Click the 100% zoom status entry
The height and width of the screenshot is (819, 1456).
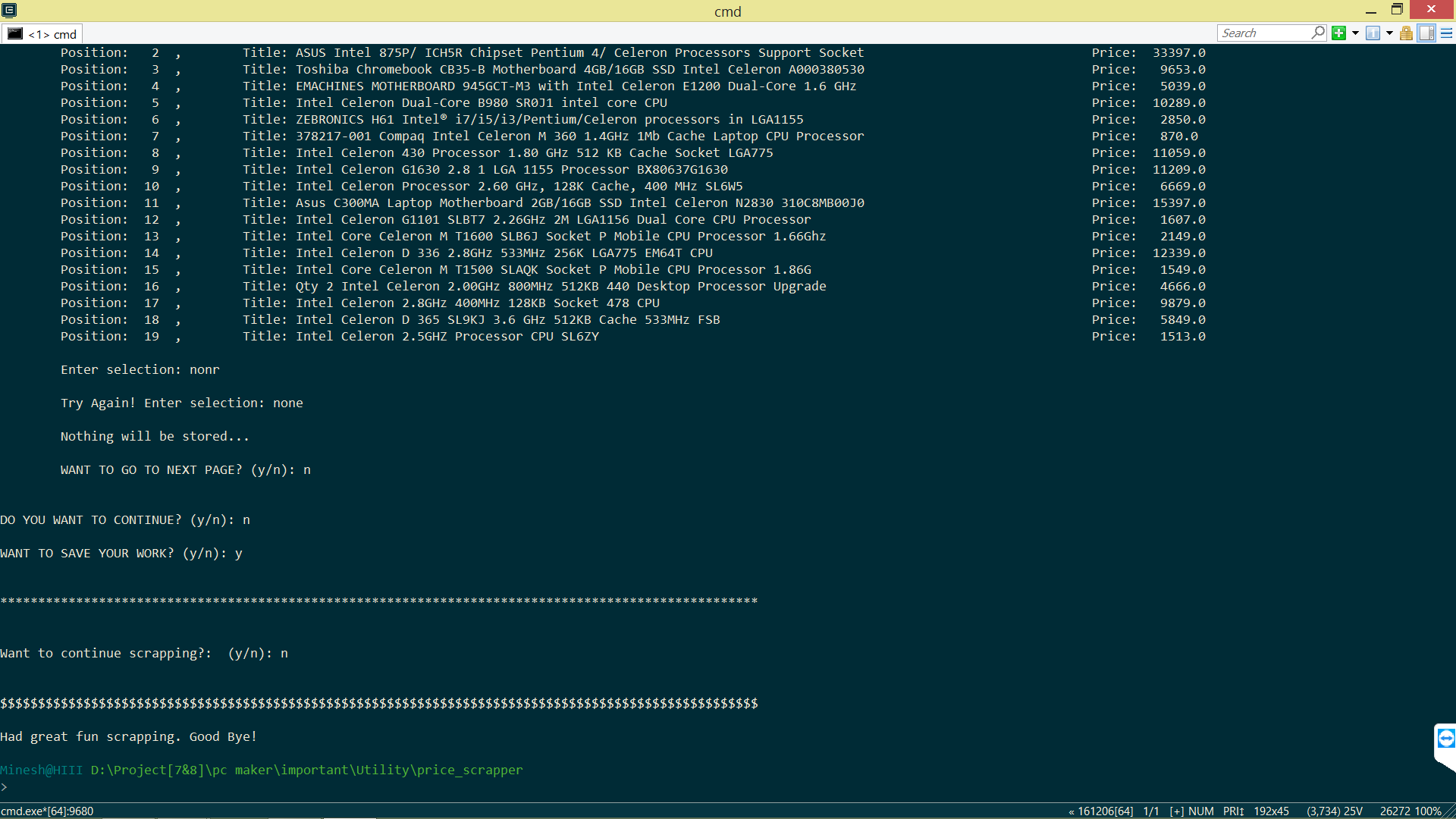(x=1428, y=811)
